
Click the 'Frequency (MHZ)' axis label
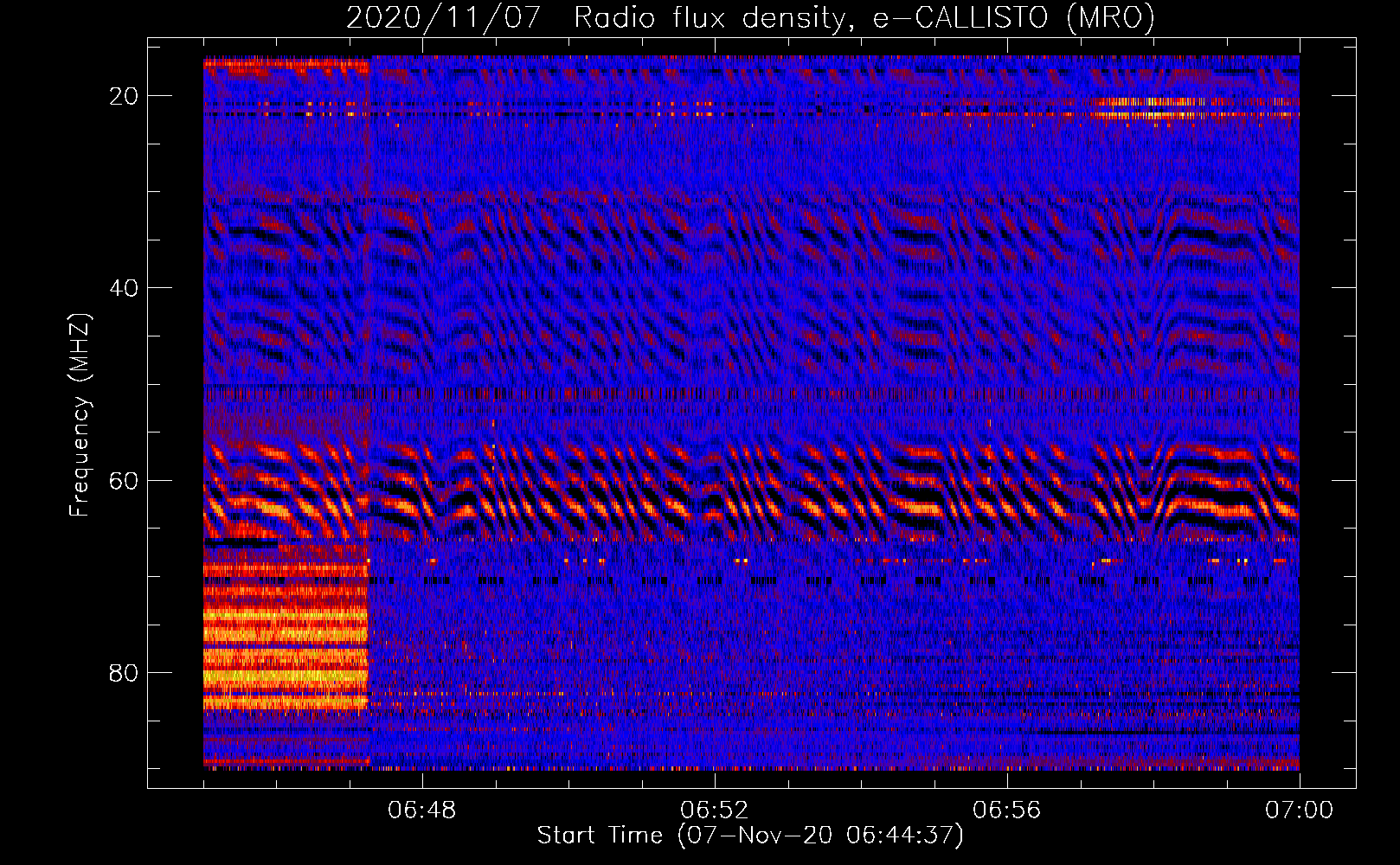click(80, 416)
